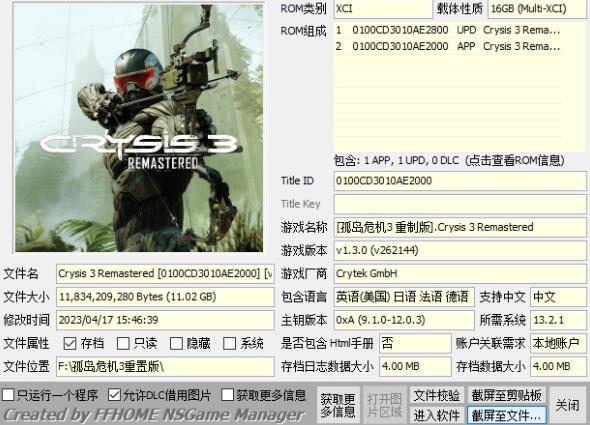
Task: Click the 文件名 filename field
Action: tap(165, 274)
